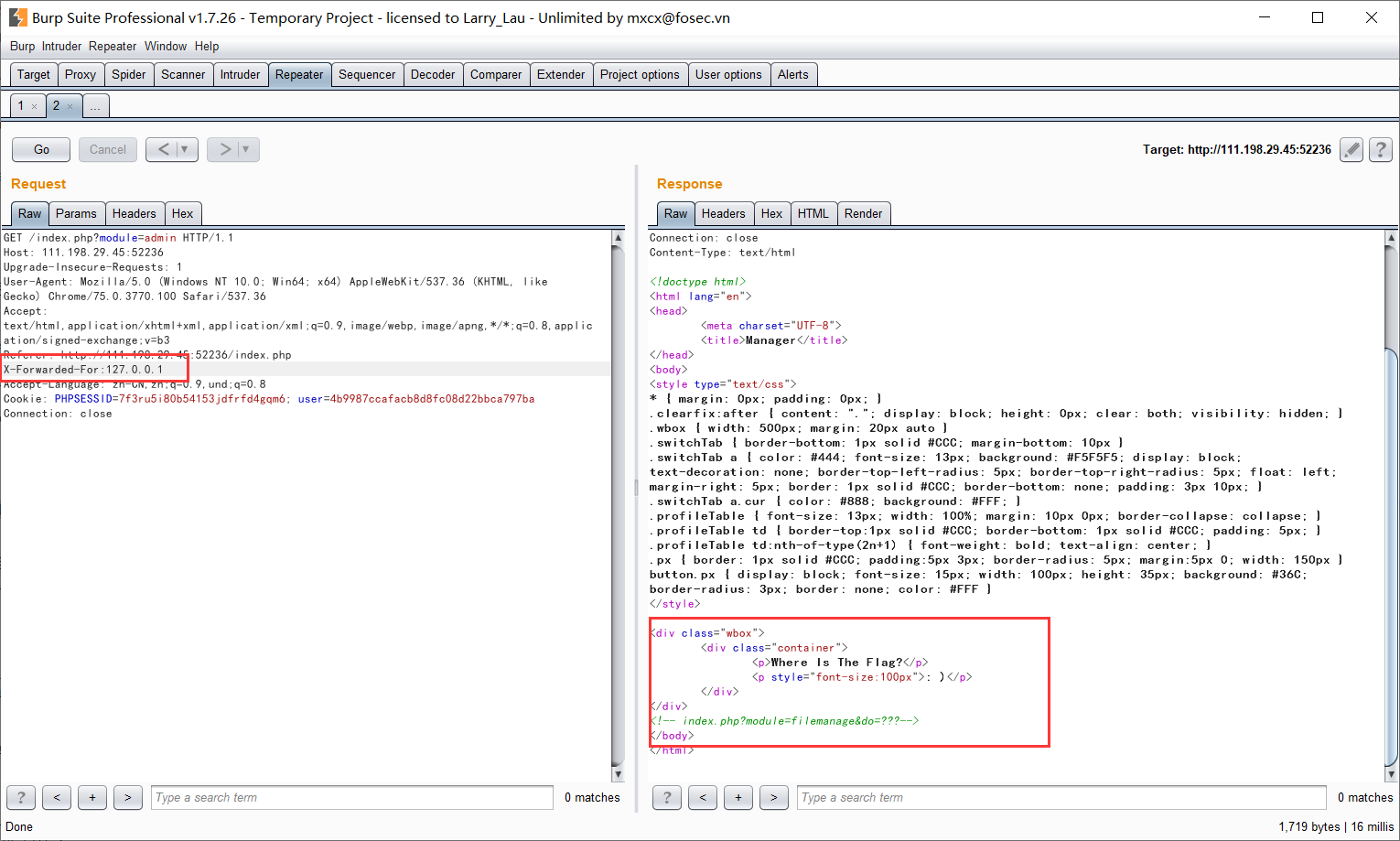
Task: Select the Repeater tool tab
Action: coord(299,74)
